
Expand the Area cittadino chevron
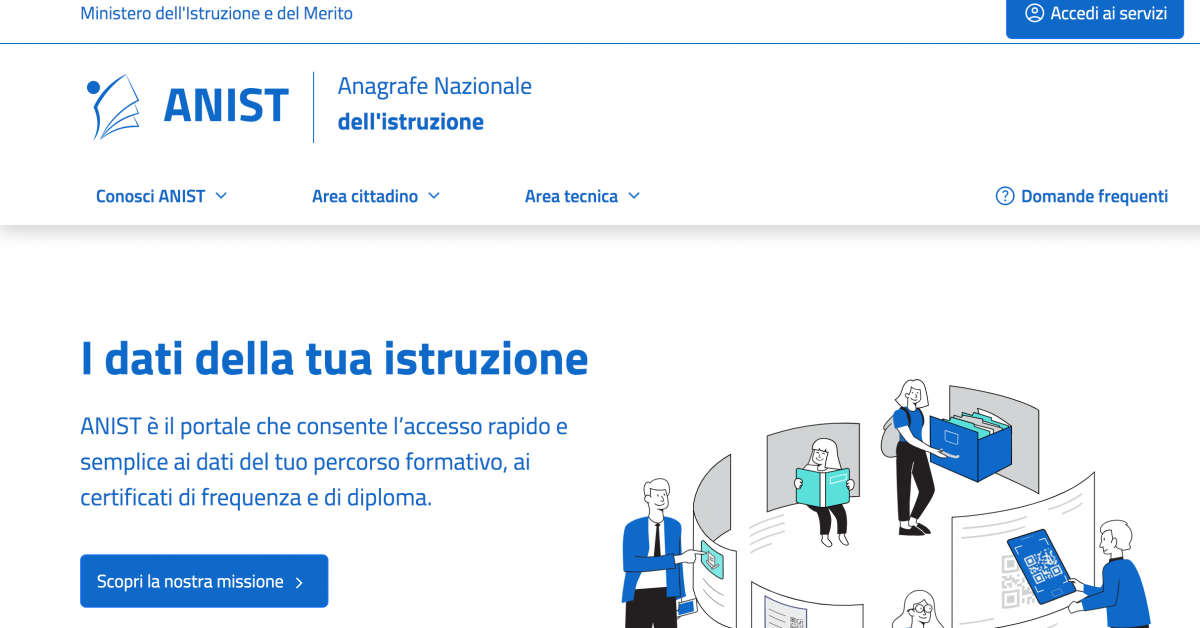[434, 196]
